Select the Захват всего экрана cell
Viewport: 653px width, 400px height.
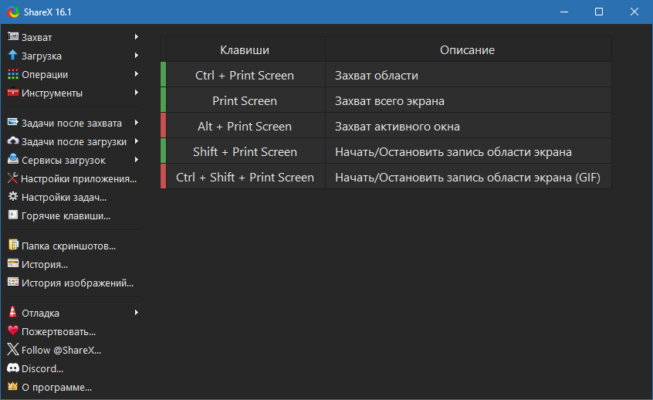(x=468, y=100)
